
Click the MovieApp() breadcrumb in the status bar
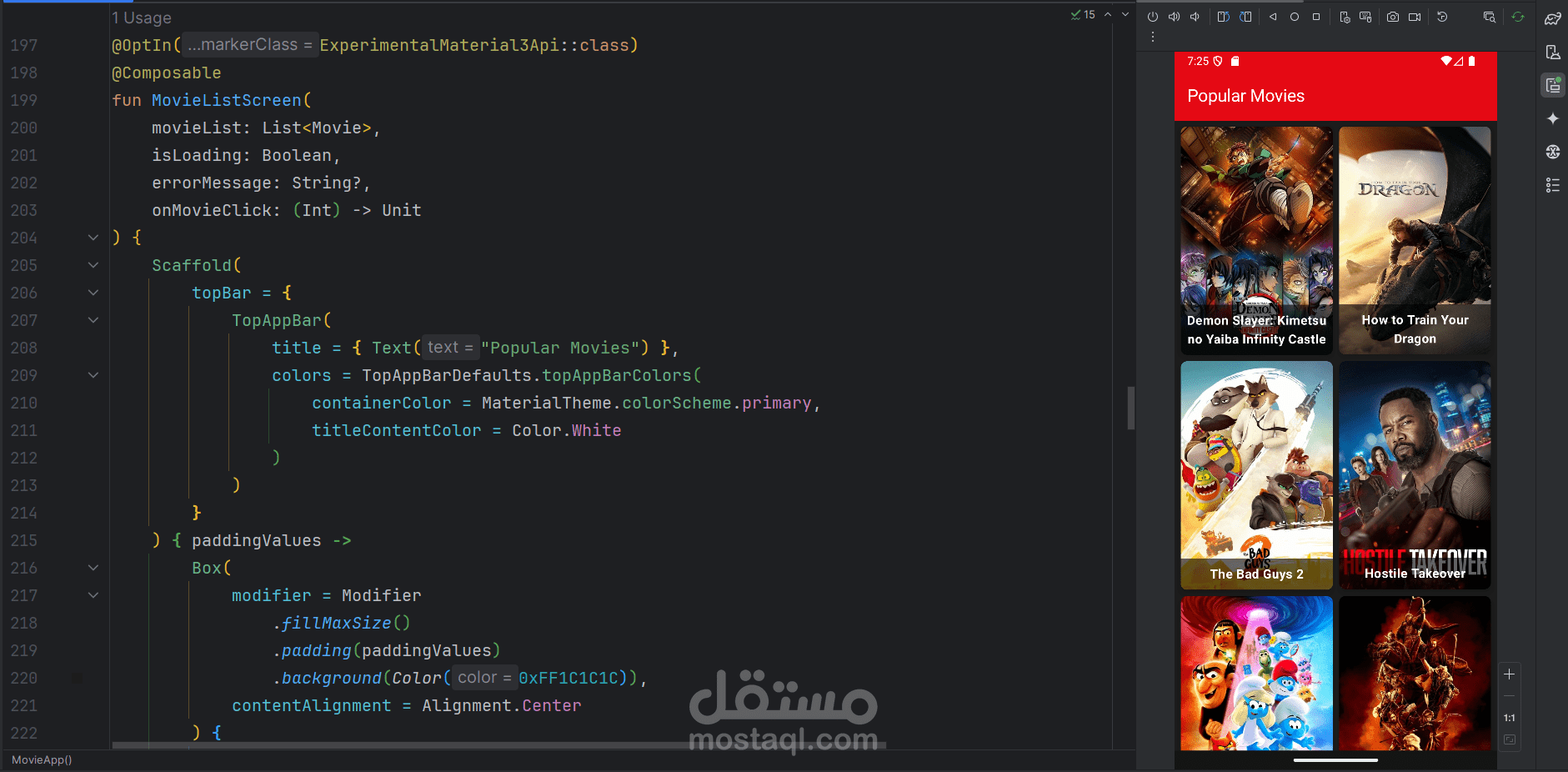point(42,760)
